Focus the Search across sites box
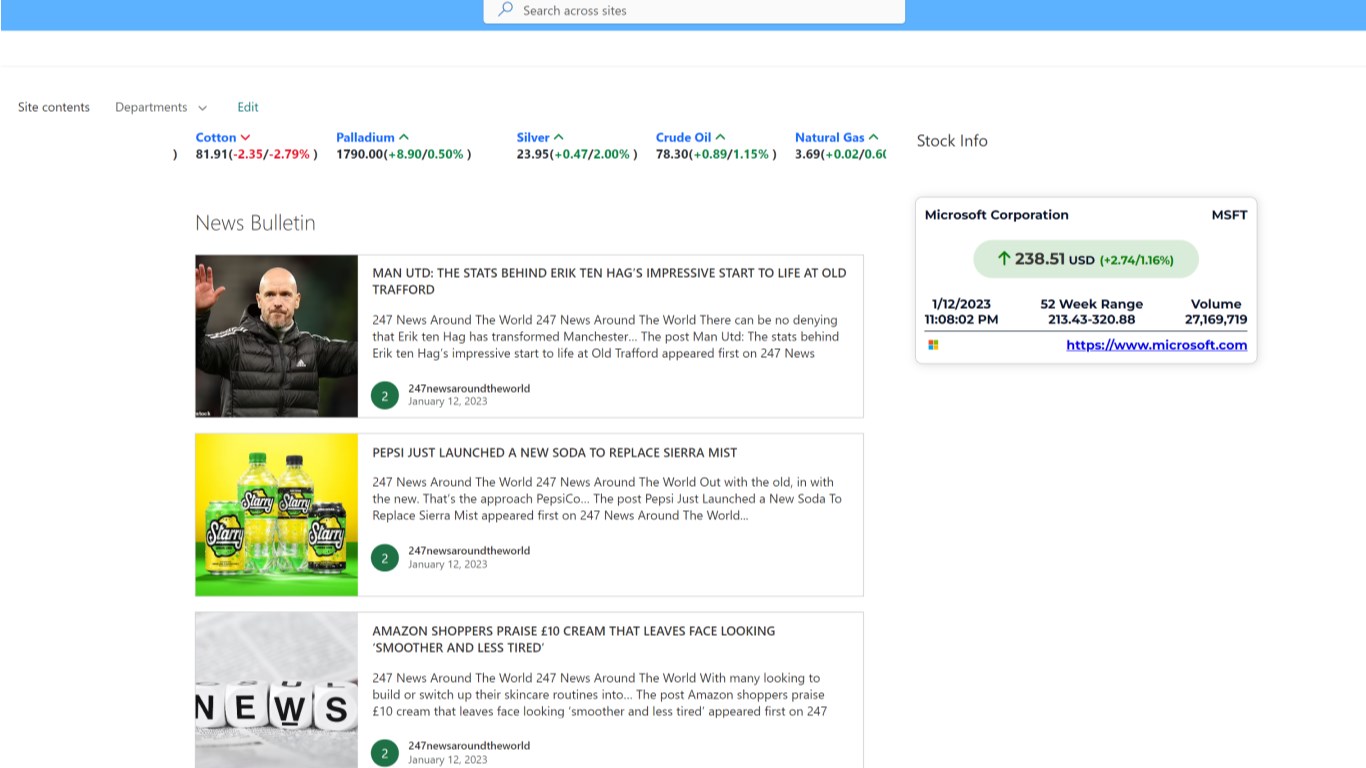 click(694, 11)
